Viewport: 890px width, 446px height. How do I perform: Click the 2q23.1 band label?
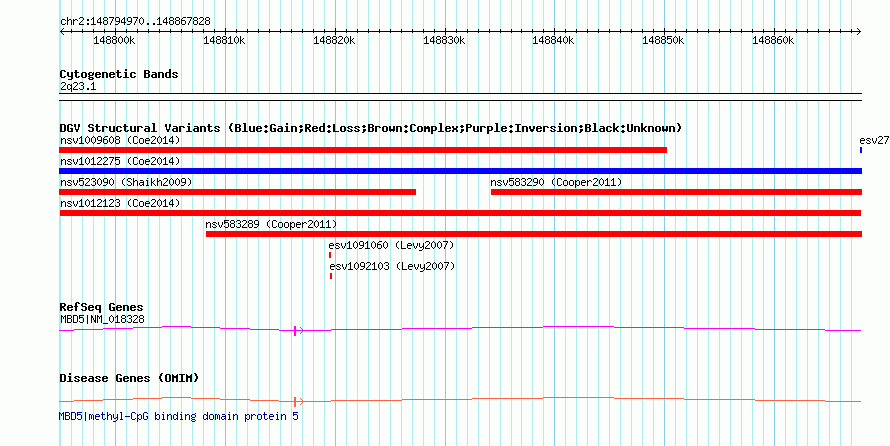point(78,87)
